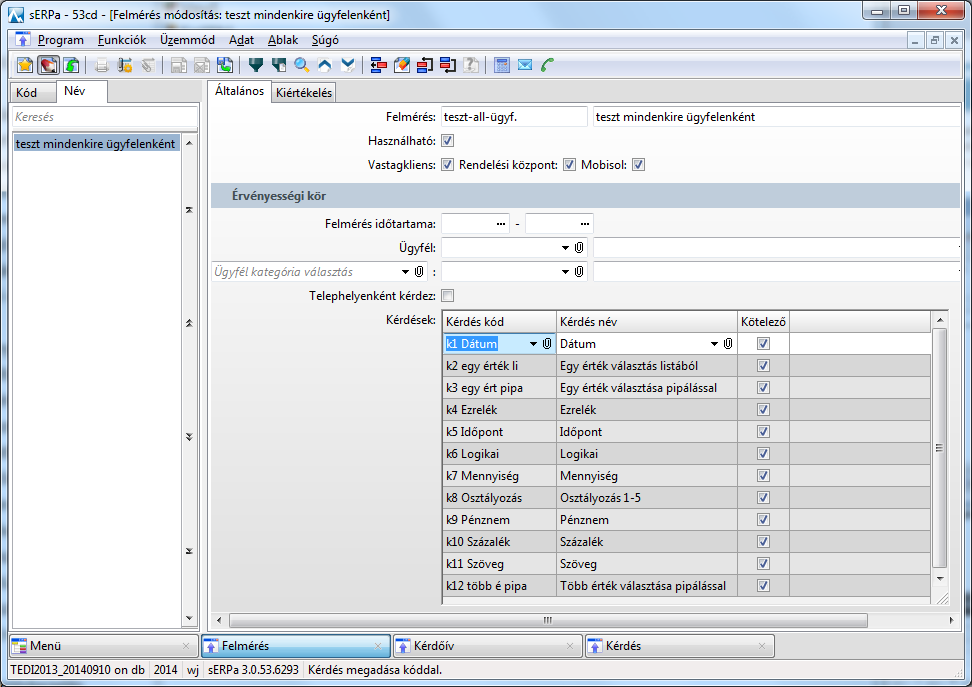Open the k1 Dátum Kérdés kód dropdown
Viewport: 972px width, 687px height.
pyautogui.click(x=534, y=343)
